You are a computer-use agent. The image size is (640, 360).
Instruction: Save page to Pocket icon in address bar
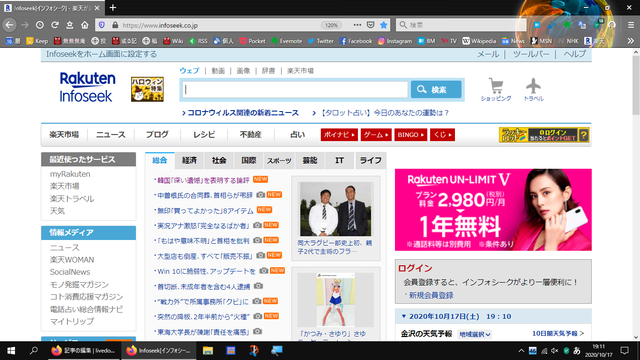(x=370, y=25)
